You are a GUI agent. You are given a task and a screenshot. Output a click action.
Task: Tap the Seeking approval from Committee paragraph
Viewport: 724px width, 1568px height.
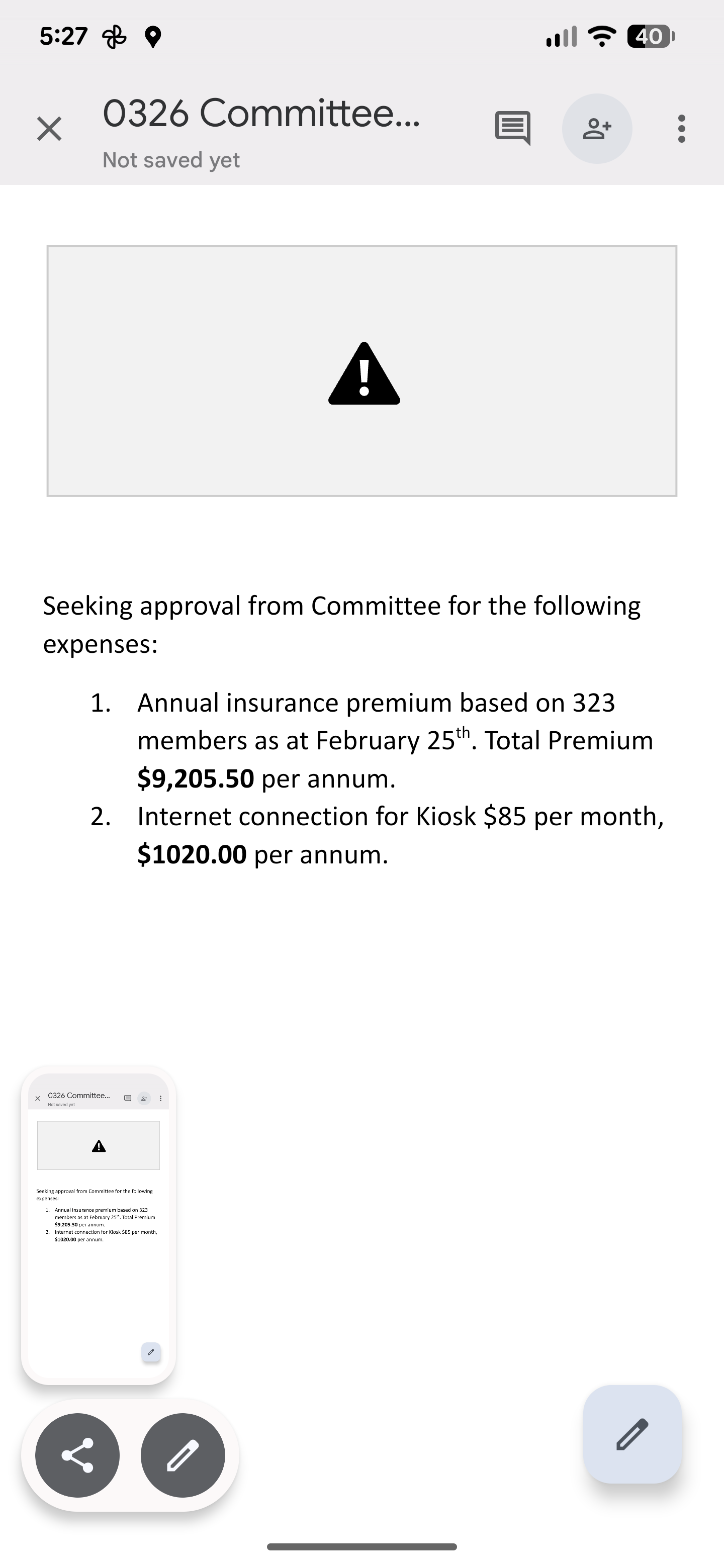coord(341,625)
